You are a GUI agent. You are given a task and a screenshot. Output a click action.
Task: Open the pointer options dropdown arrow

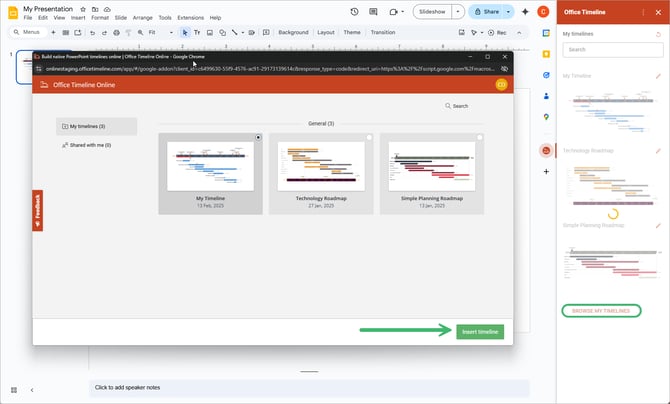click(x=482, y=32)
